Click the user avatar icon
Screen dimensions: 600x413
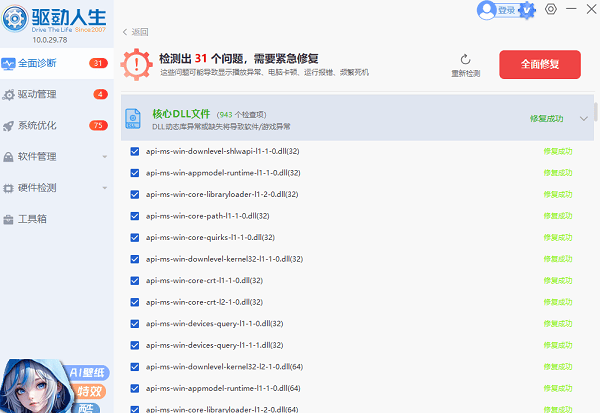(x=486, y=10)
